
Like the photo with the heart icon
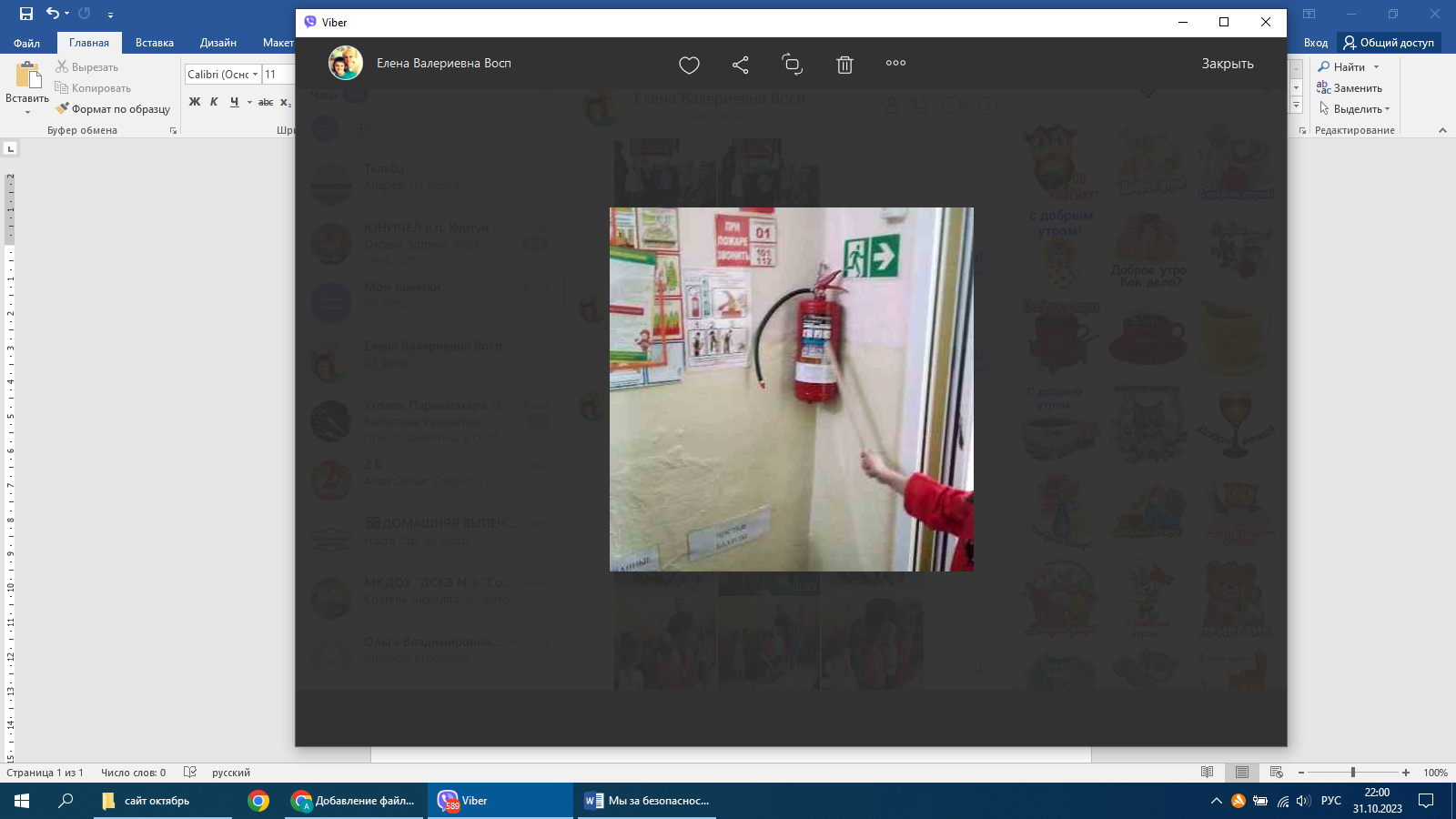[x=689, y=65]
